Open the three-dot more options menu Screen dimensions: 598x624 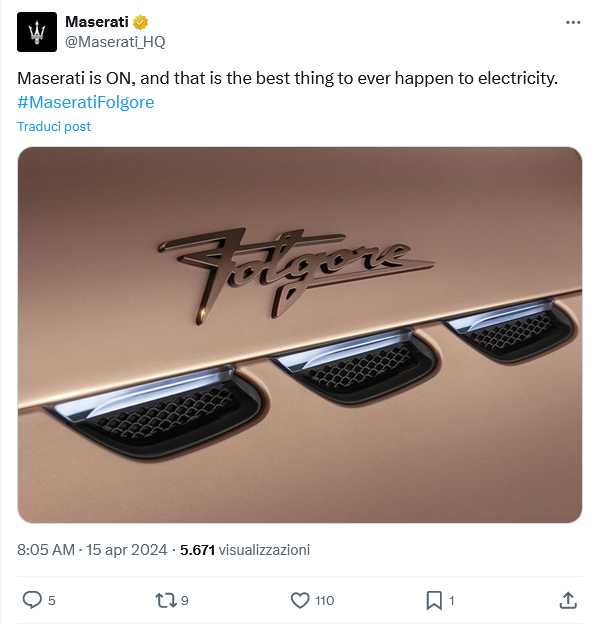coord(573,23)
